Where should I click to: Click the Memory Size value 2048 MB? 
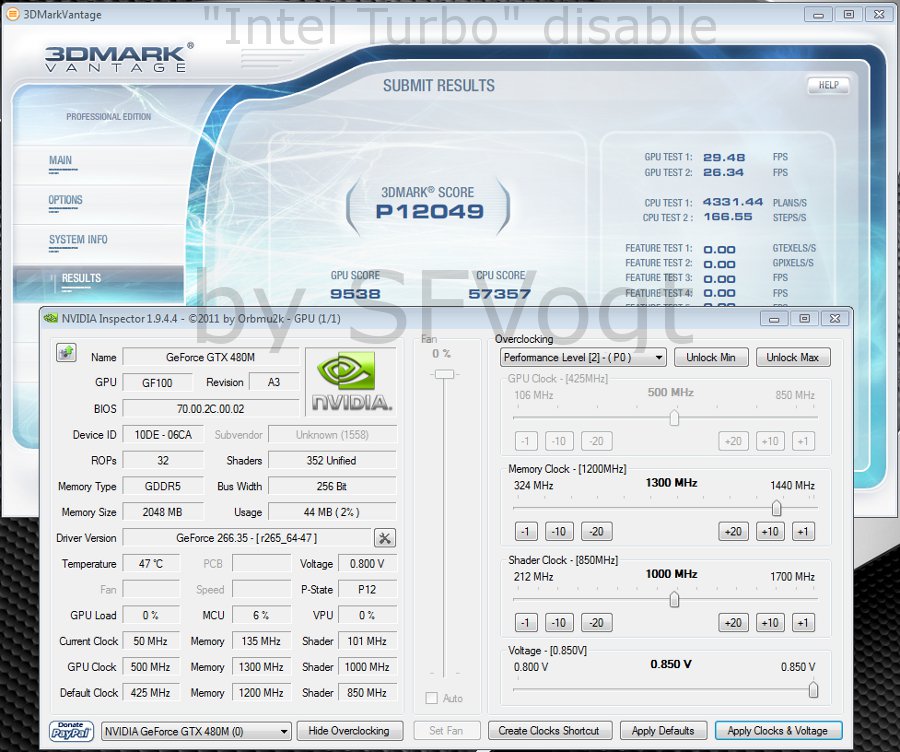[163, 512]
